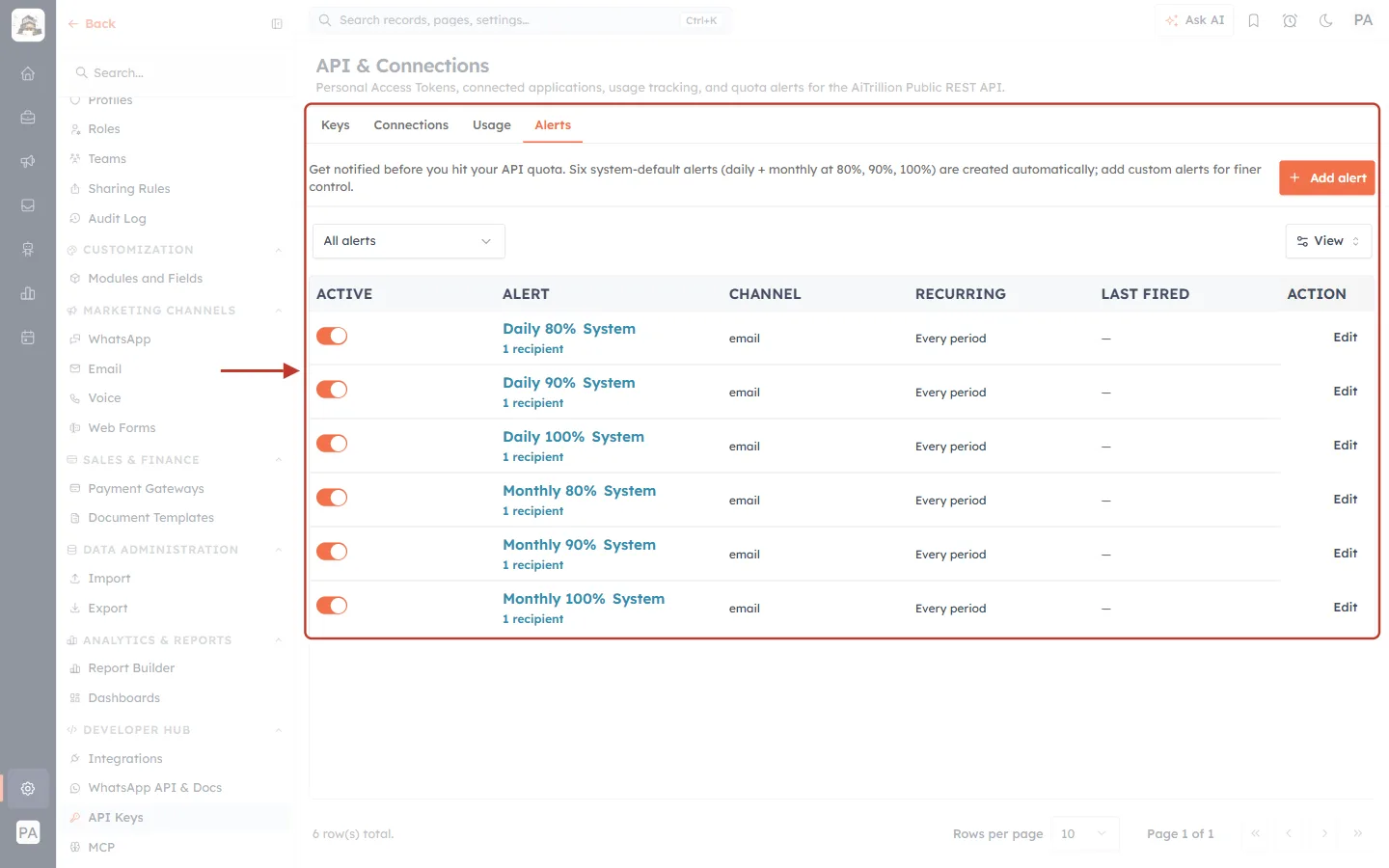Turn off the Monthly 90% System alert
1389x868 pixels.
pyautogui.click(x=332, y=552)
